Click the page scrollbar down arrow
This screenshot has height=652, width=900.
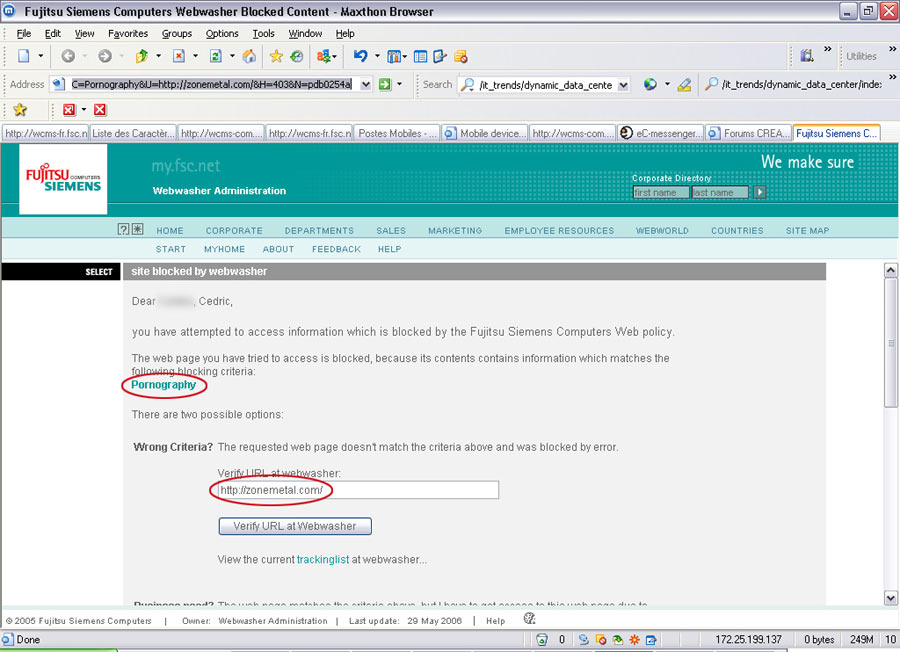click(x=890, y=597)
